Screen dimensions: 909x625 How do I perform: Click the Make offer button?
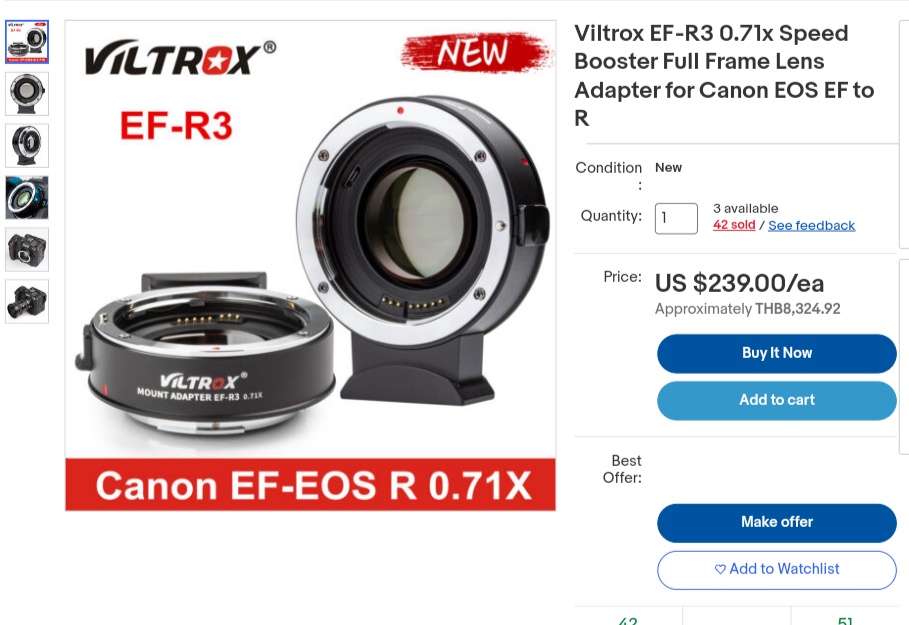[777, 523]
